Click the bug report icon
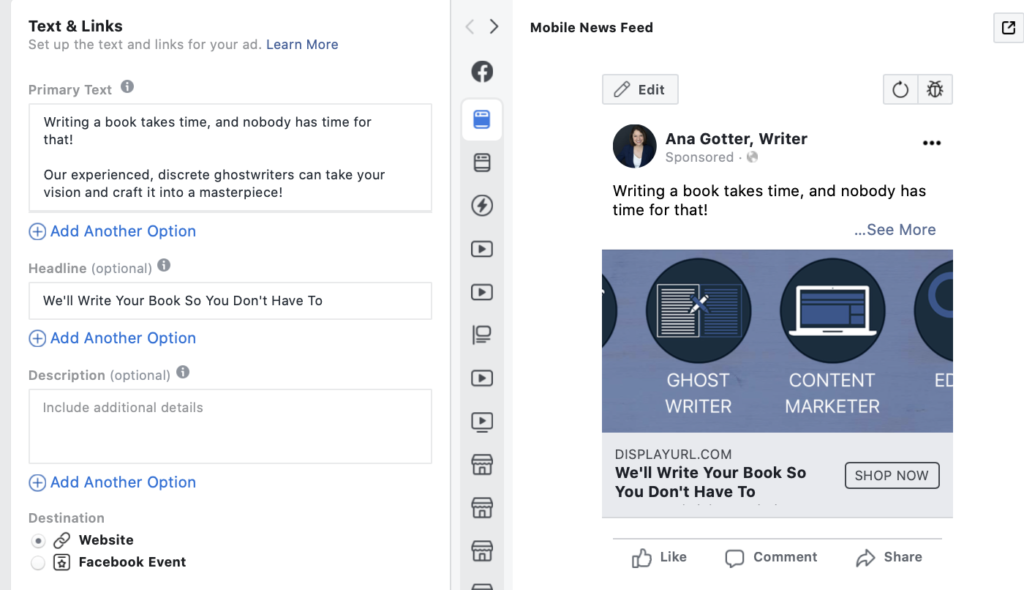The image size is (1024, 590). tap(935, 90)
